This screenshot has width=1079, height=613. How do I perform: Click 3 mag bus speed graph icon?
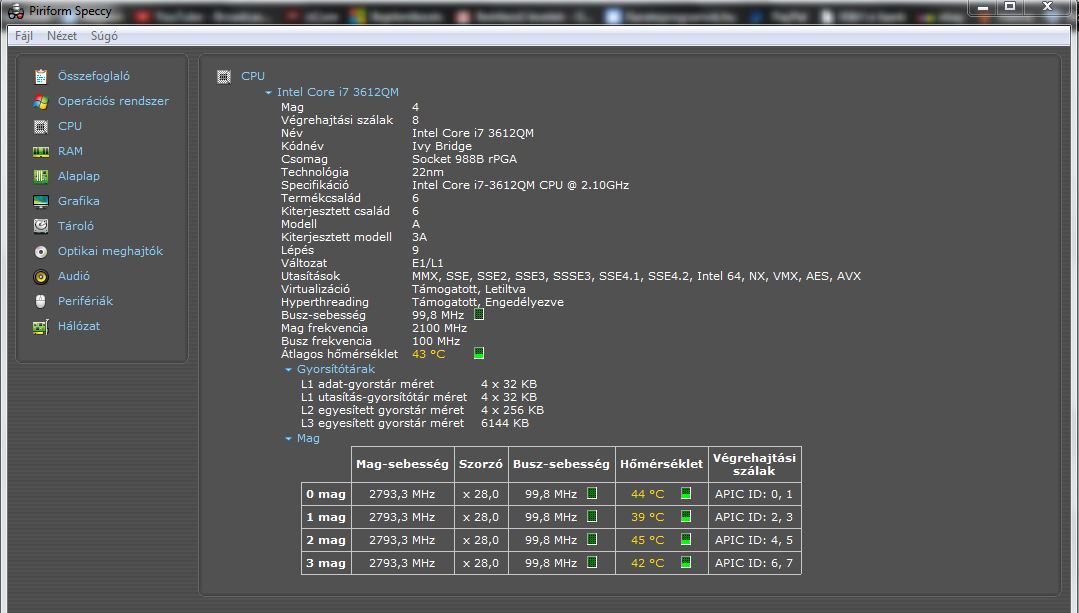(x=592, y=562)
